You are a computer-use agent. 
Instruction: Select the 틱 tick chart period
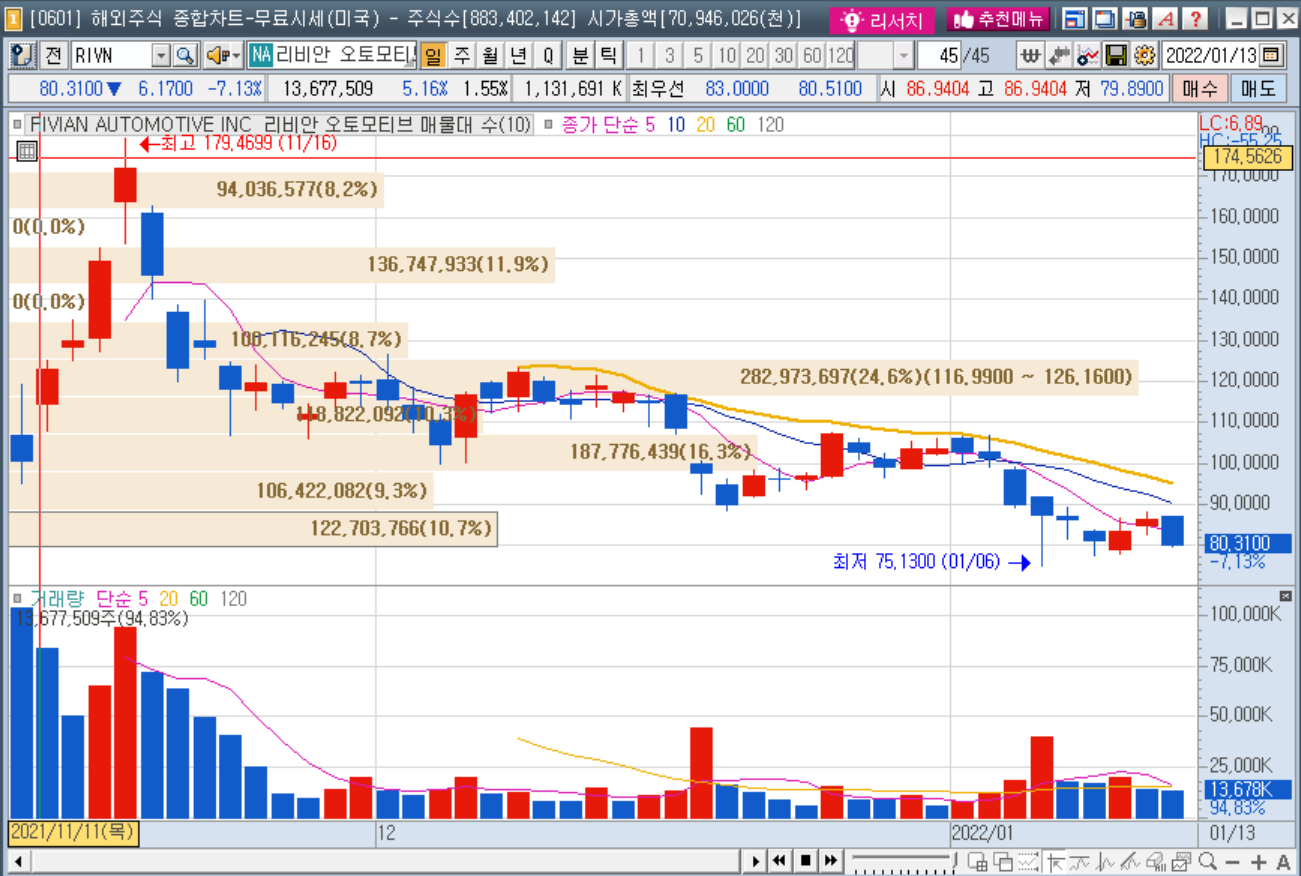tap(608, 55)
